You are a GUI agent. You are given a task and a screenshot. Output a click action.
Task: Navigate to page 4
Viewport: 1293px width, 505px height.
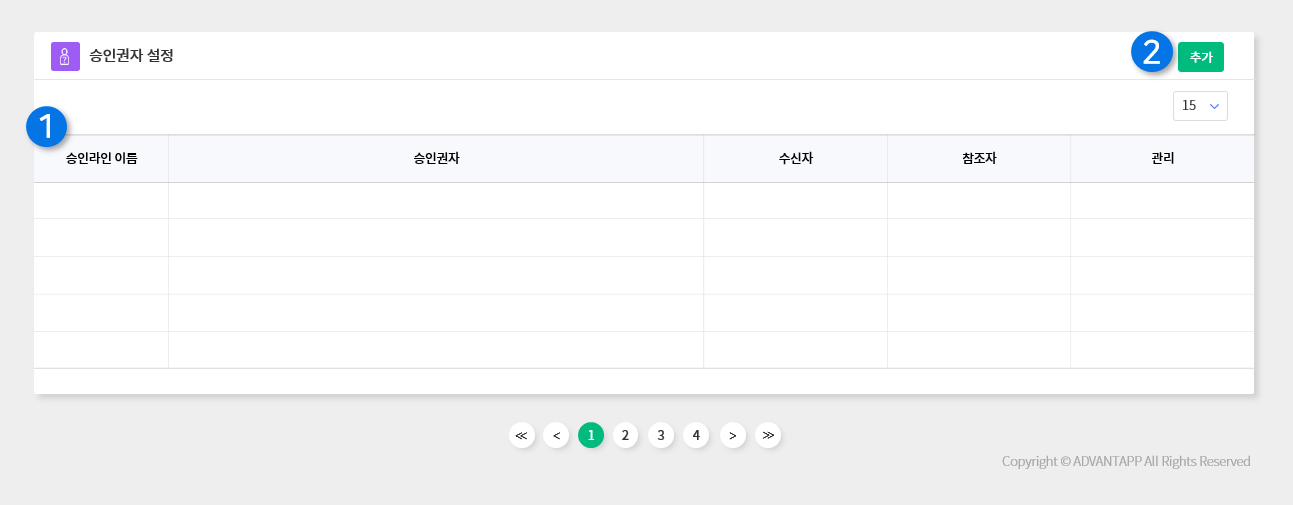pyautogui.click(x=696, y=435)
